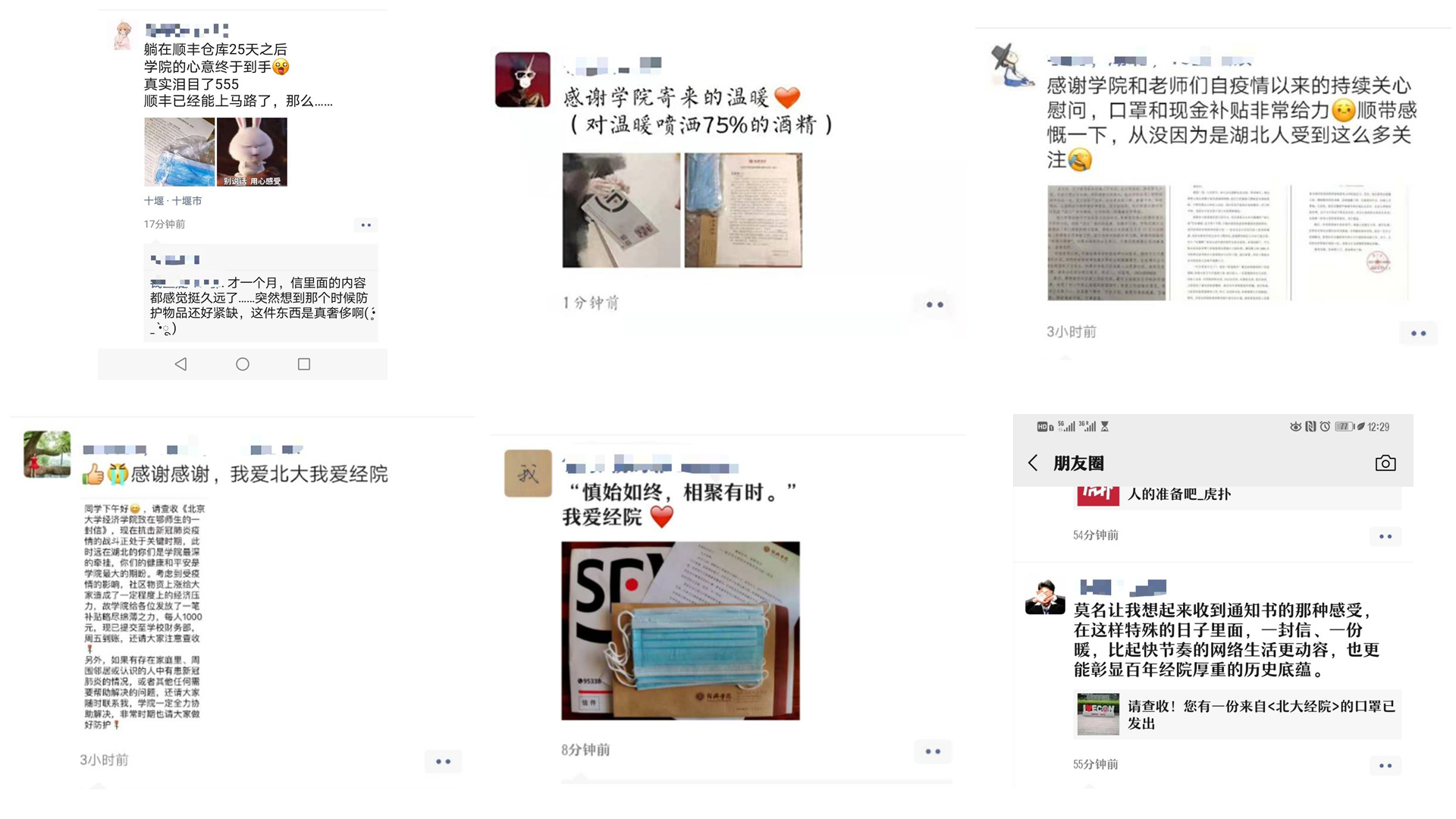Open the long text screenshot about 北京大学经济学院
Viewport: 1456px width, 819px height.
pos(144,617)
